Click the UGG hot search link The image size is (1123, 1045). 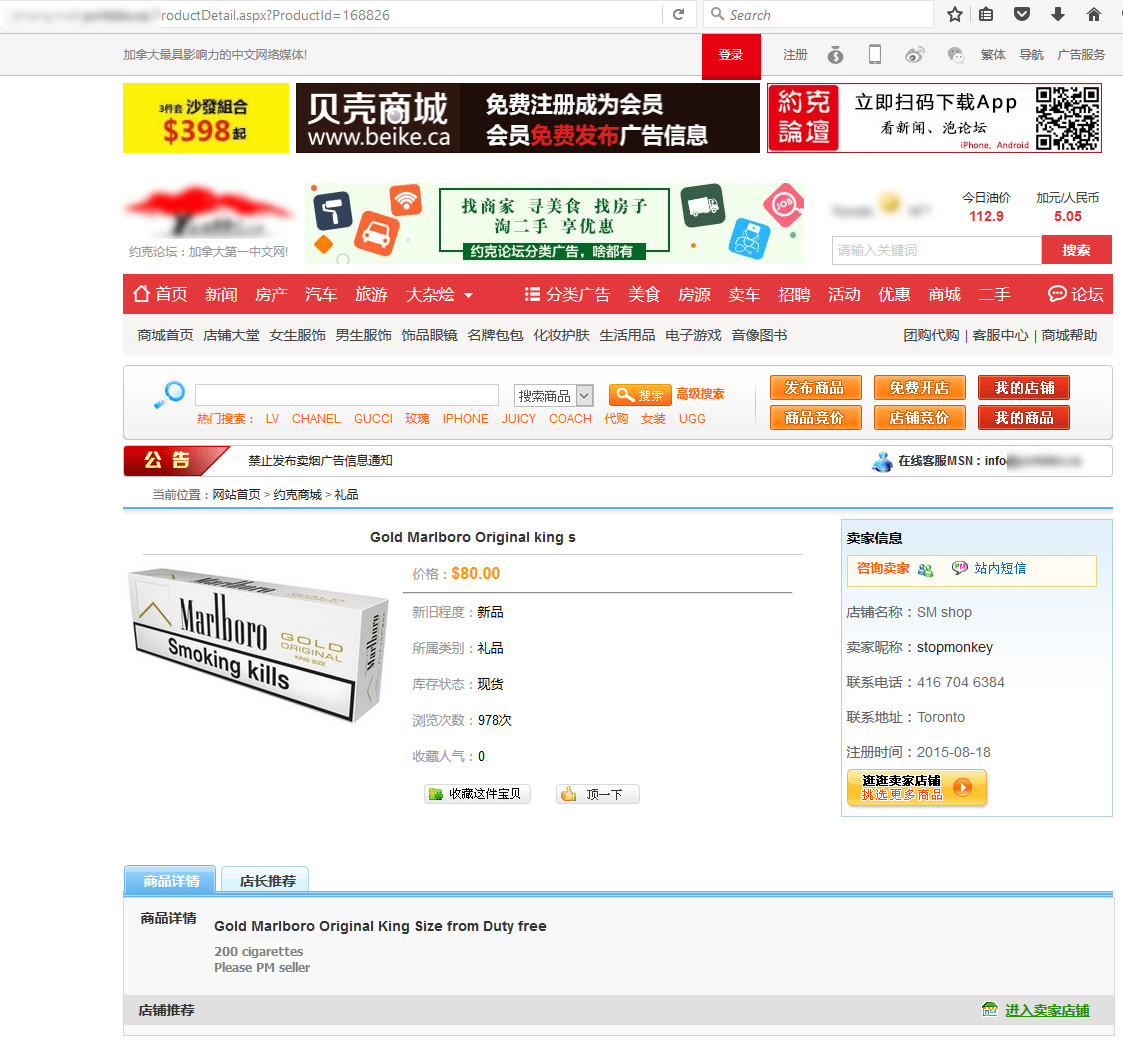click(692, 419)
